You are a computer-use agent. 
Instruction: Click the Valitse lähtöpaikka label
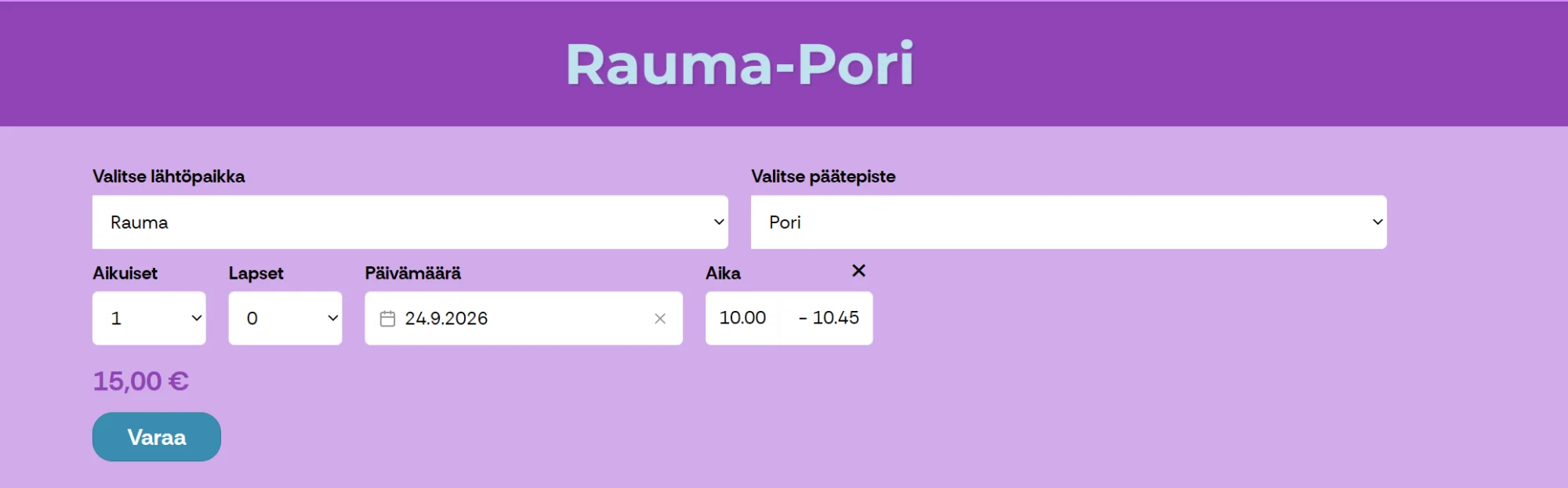click(x=169, y=177)
